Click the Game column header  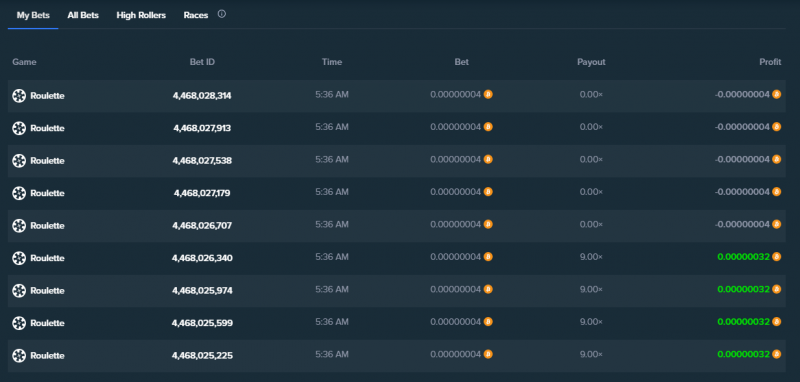click(x=24, y=62)
